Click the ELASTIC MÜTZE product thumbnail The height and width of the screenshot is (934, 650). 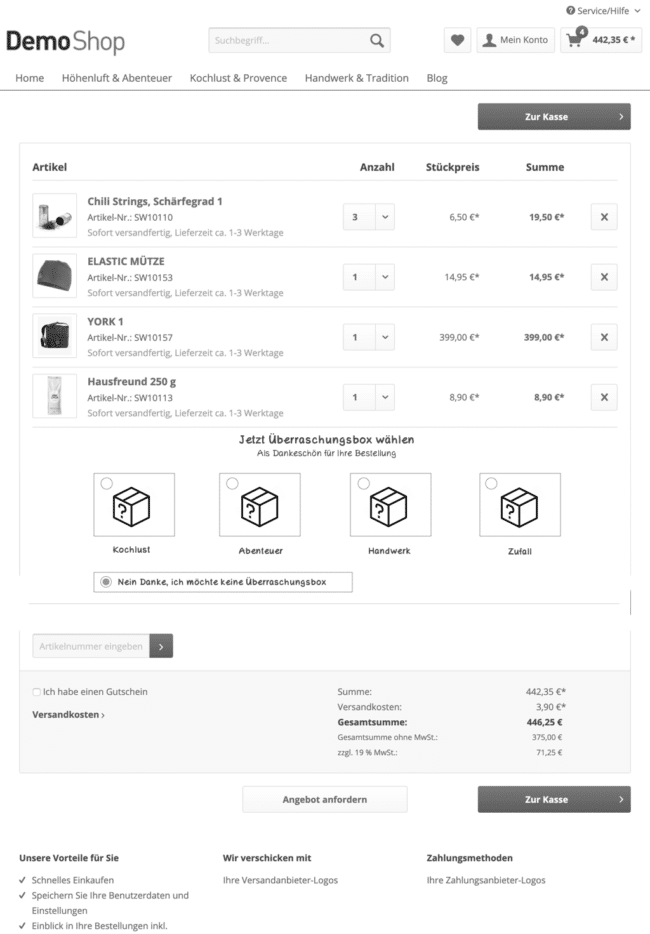tap(54, 276)
